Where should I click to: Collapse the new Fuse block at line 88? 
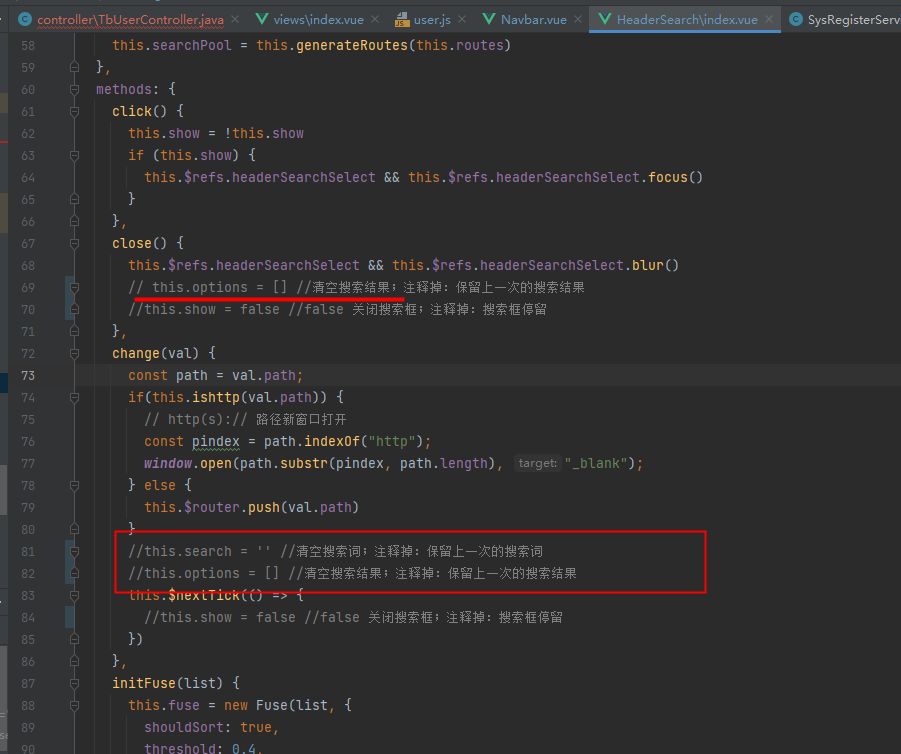pyautogui.click(x=74, y=706)
